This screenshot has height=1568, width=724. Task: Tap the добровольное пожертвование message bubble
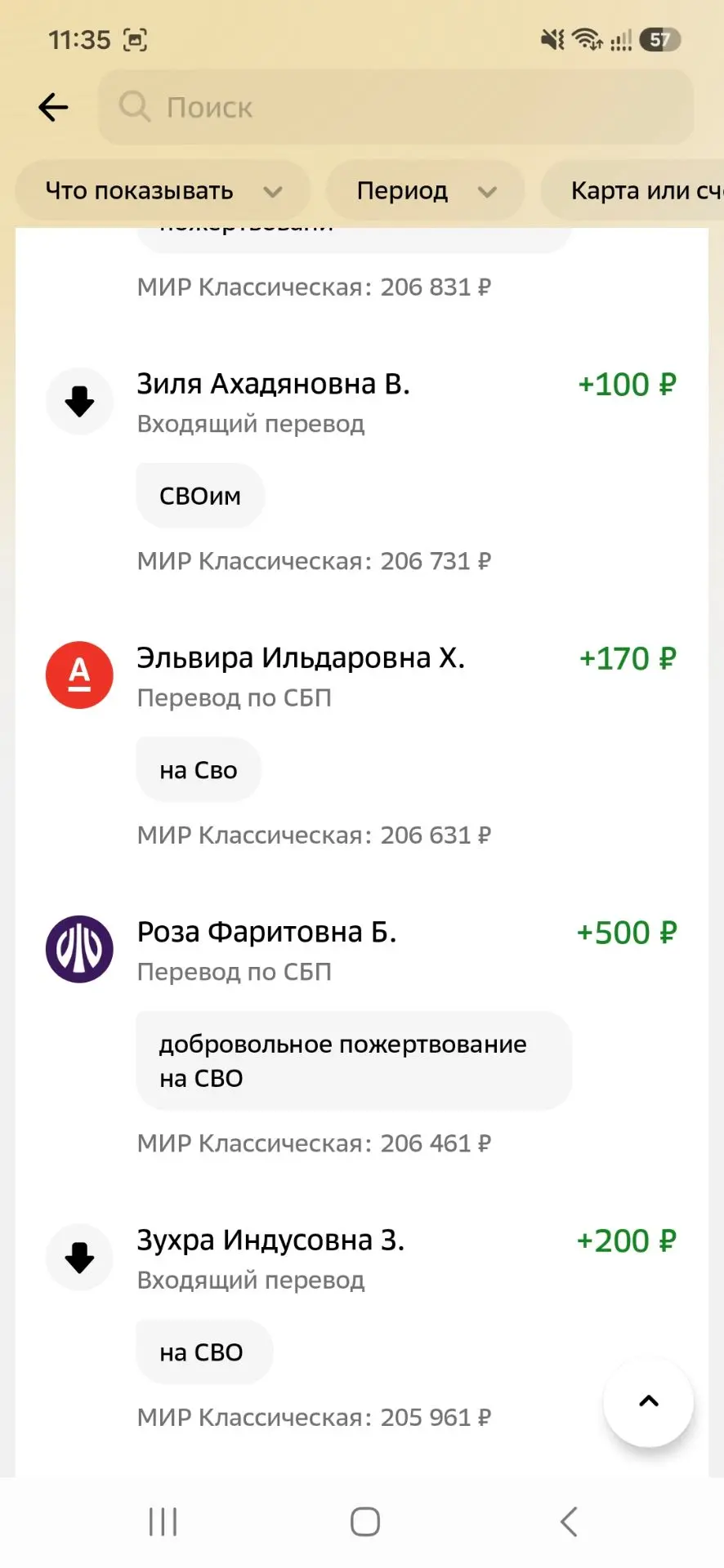point(354,1061)
